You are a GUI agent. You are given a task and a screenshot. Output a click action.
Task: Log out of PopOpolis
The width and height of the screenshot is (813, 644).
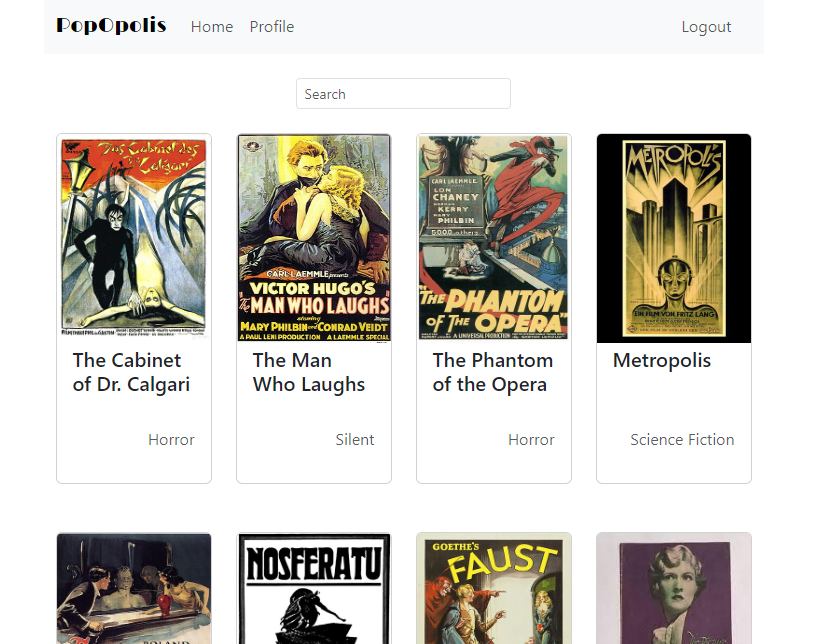tap(706, 27)
